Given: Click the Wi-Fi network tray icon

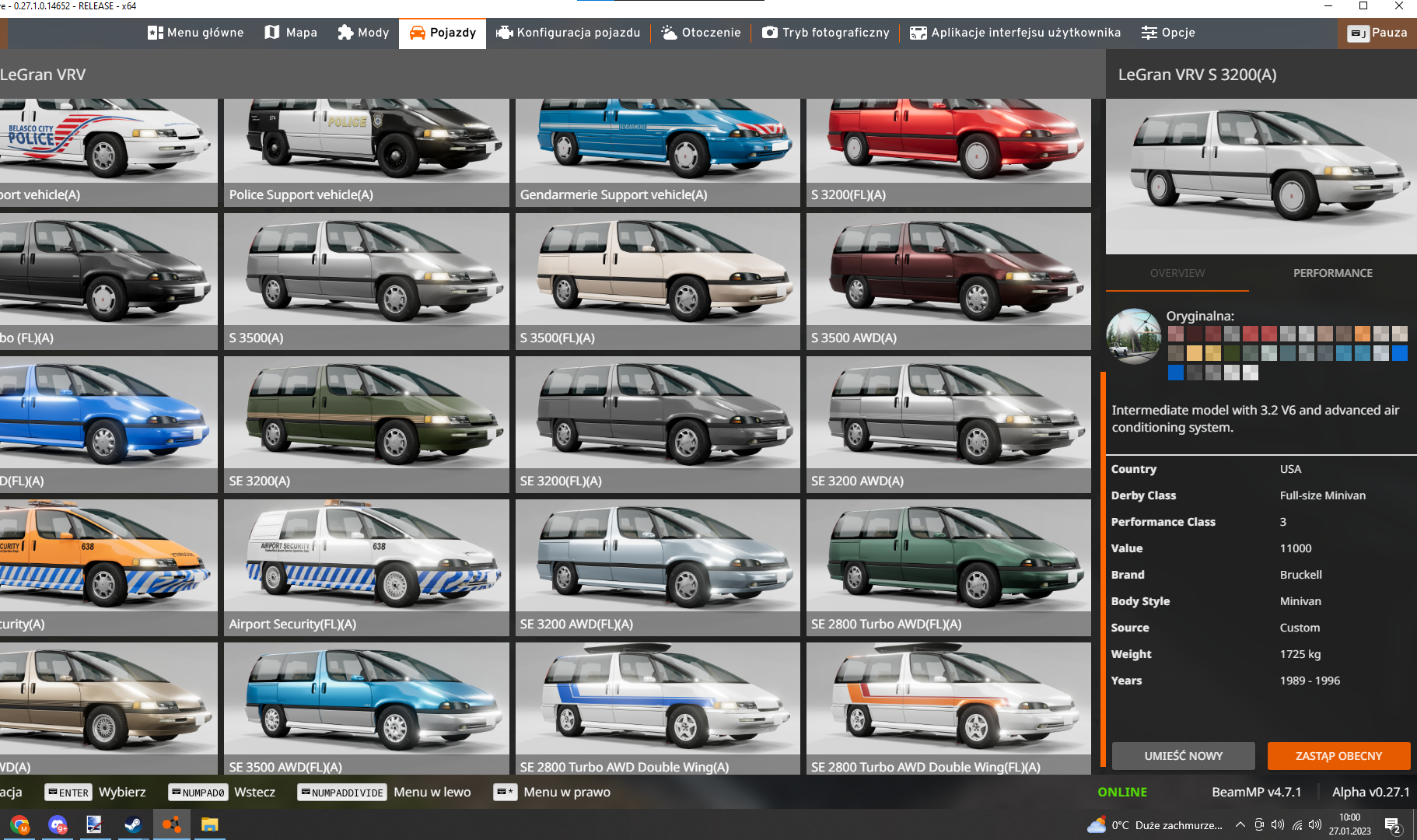Looking at the screenshot, I should tap(1296, 825).
